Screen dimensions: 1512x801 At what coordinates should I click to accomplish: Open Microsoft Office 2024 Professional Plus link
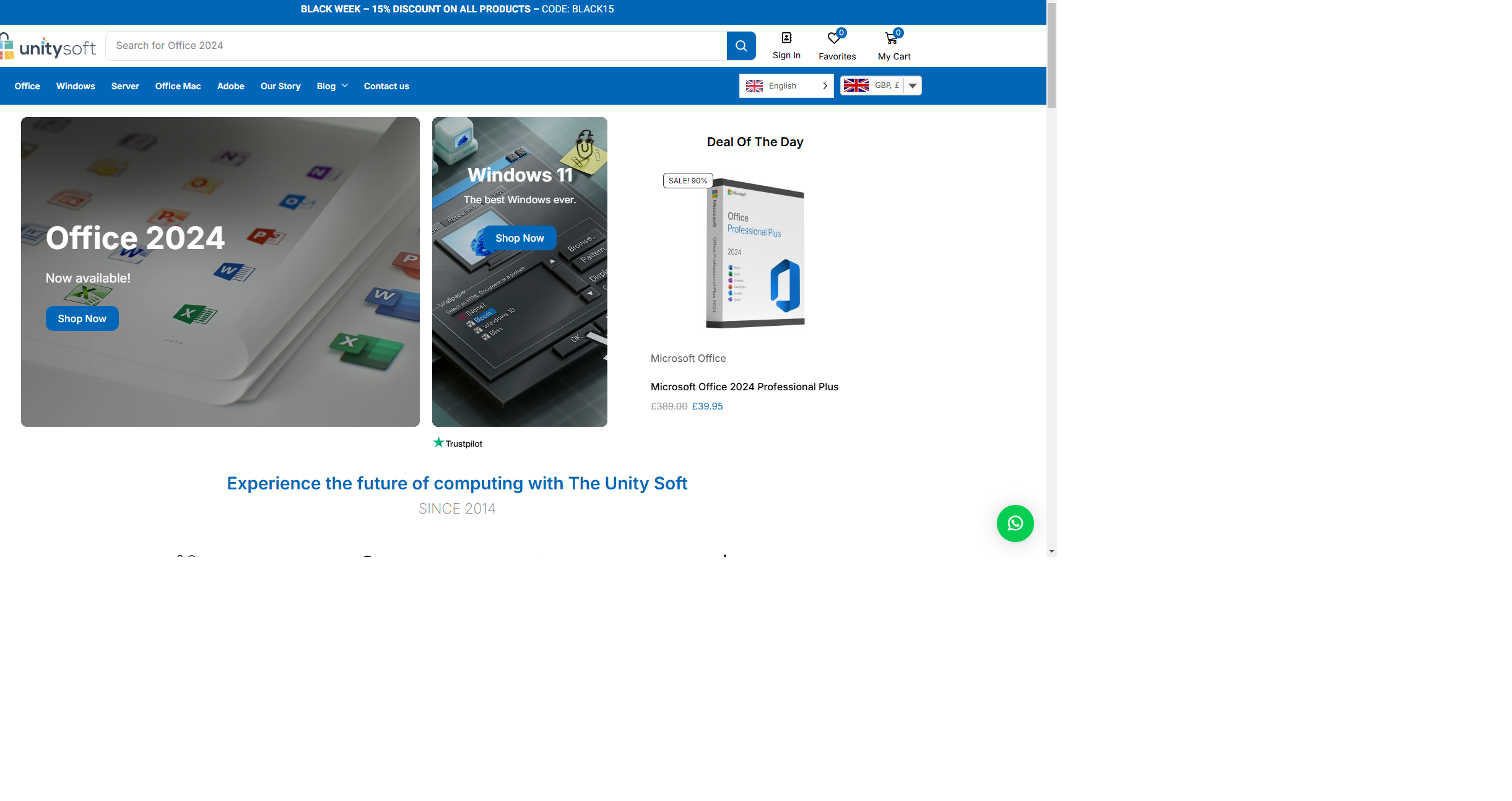[744, 387]
